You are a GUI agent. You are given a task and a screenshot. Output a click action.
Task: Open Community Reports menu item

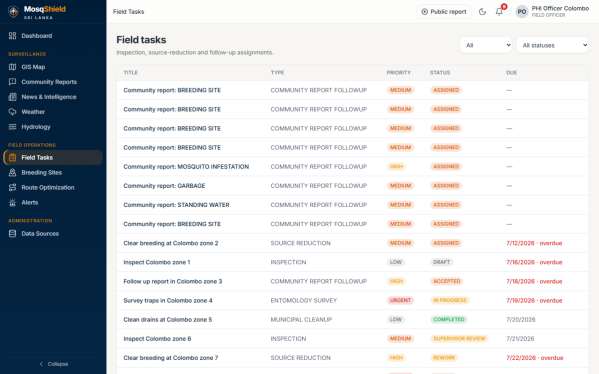[x=53, y=82]
